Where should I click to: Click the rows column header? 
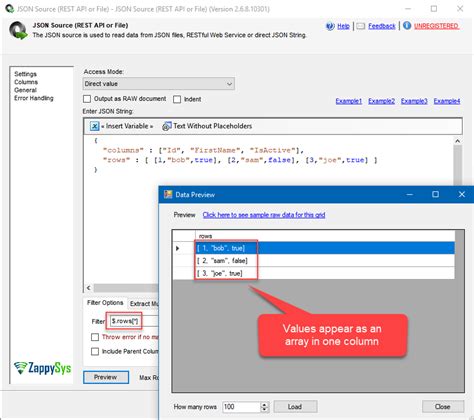325,236
